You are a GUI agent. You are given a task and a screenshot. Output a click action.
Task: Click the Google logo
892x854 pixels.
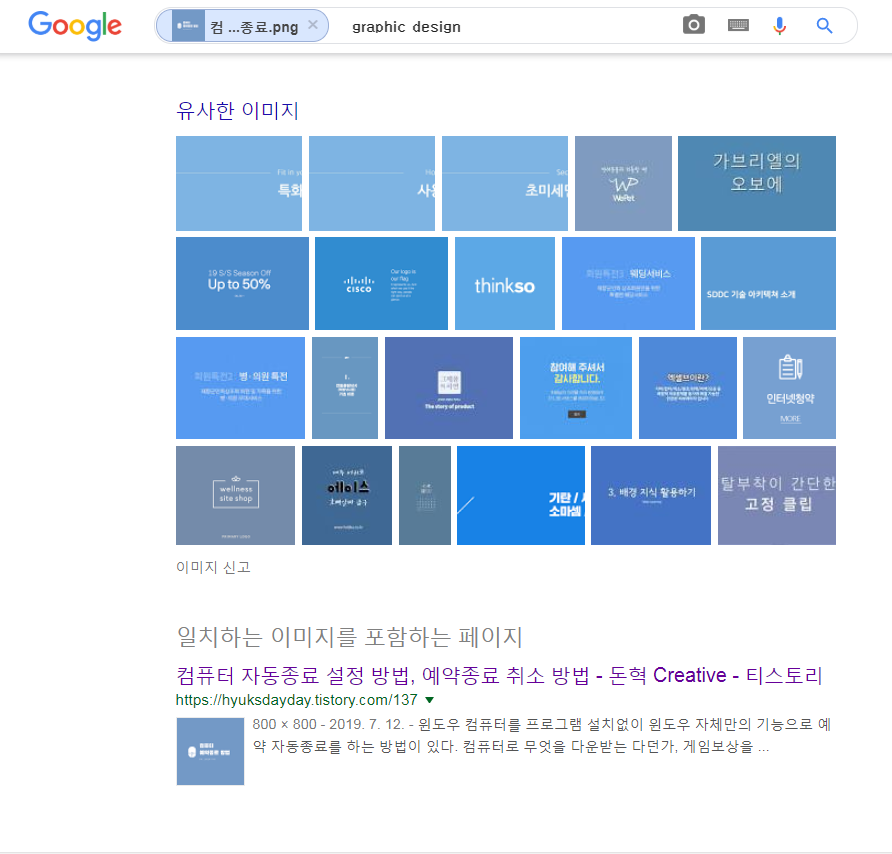[x=75, y=26]
